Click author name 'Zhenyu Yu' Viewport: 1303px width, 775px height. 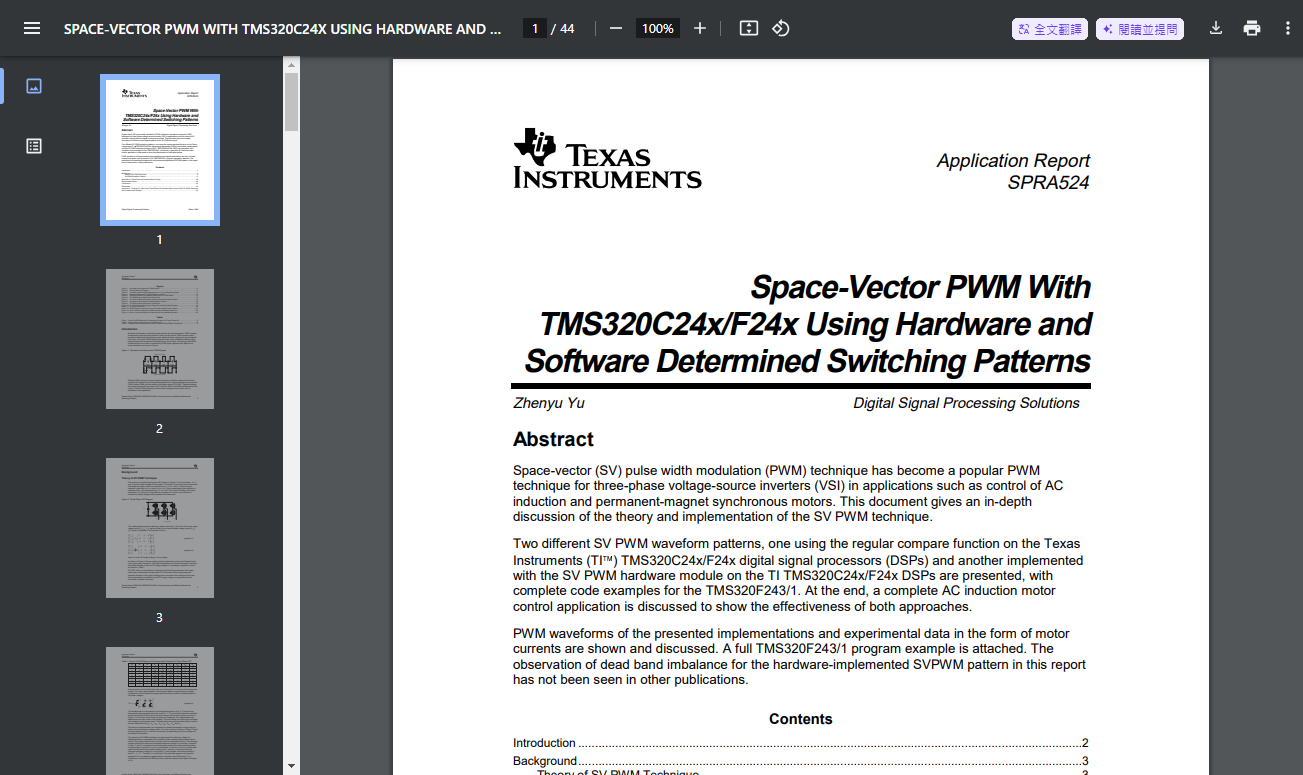coord(549,403)
